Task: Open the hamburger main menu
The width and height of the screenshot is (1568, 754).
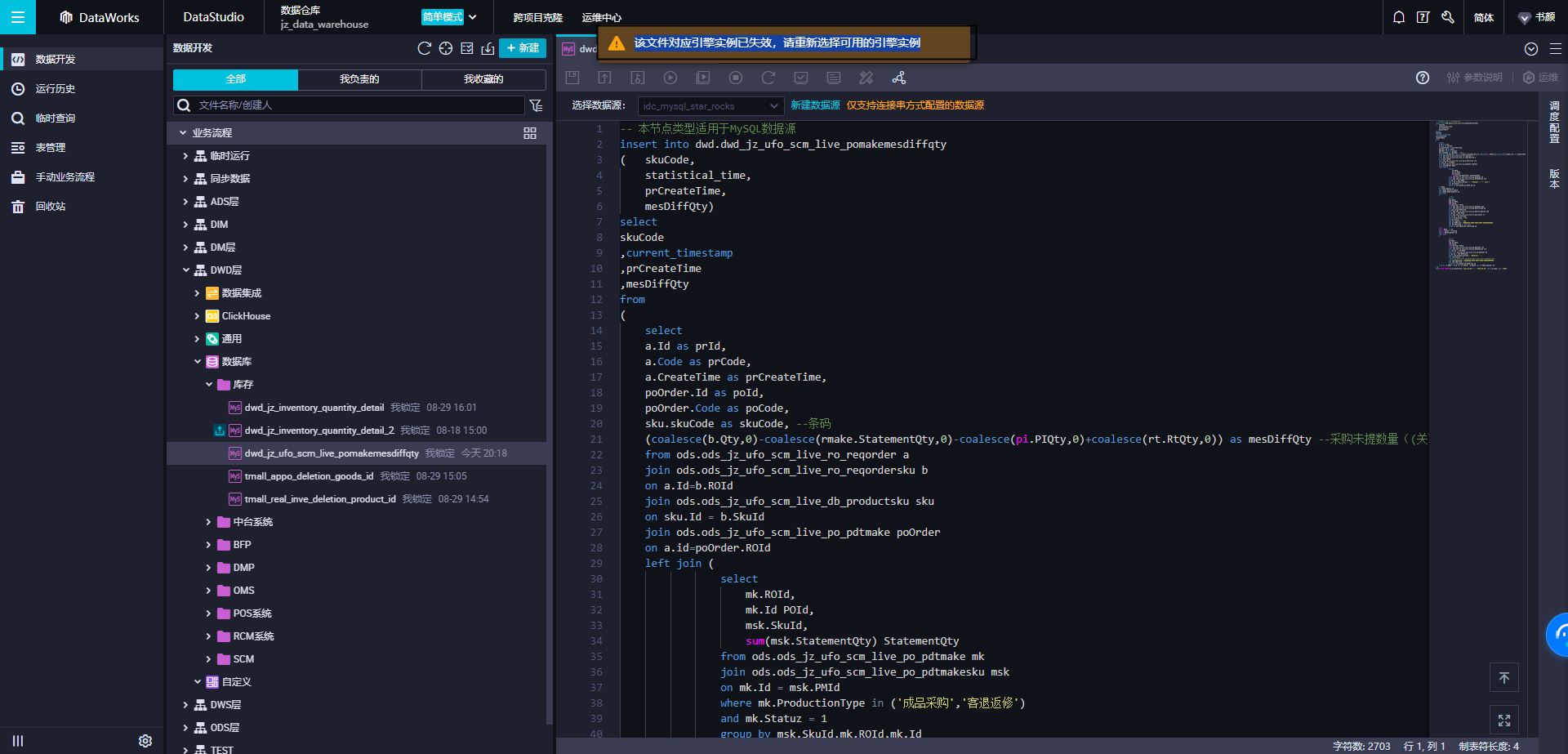Action: (x=17, y=17)
